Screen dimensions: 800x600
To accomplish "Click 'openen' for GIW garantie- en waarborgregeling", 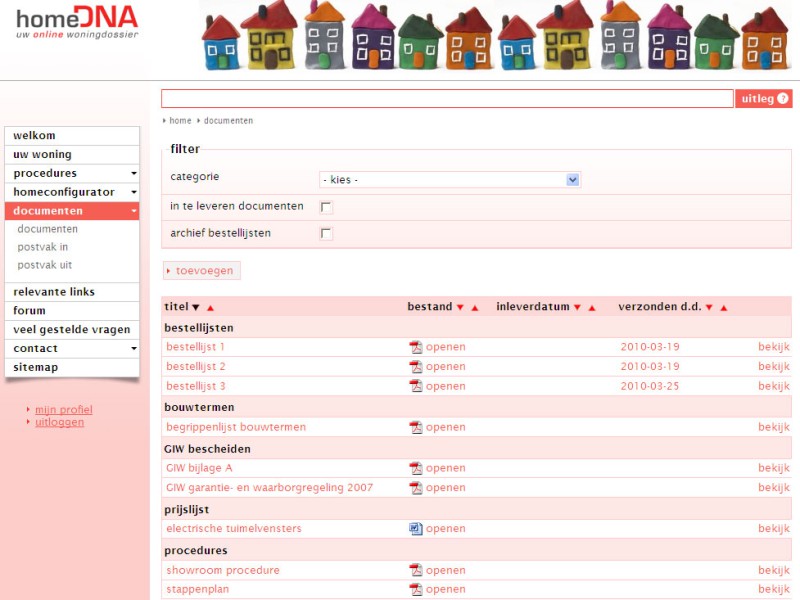I will pyautogui.click(x=445, y=488).
